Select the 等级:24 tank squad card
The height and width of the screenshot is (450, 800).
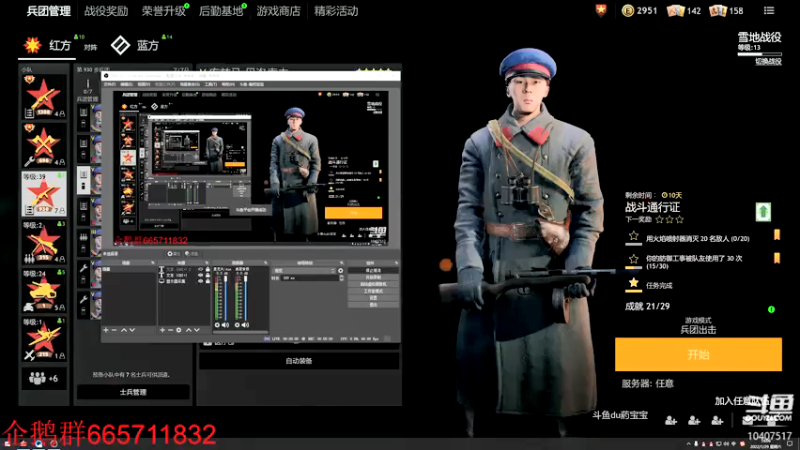click(x=44, y=291)
